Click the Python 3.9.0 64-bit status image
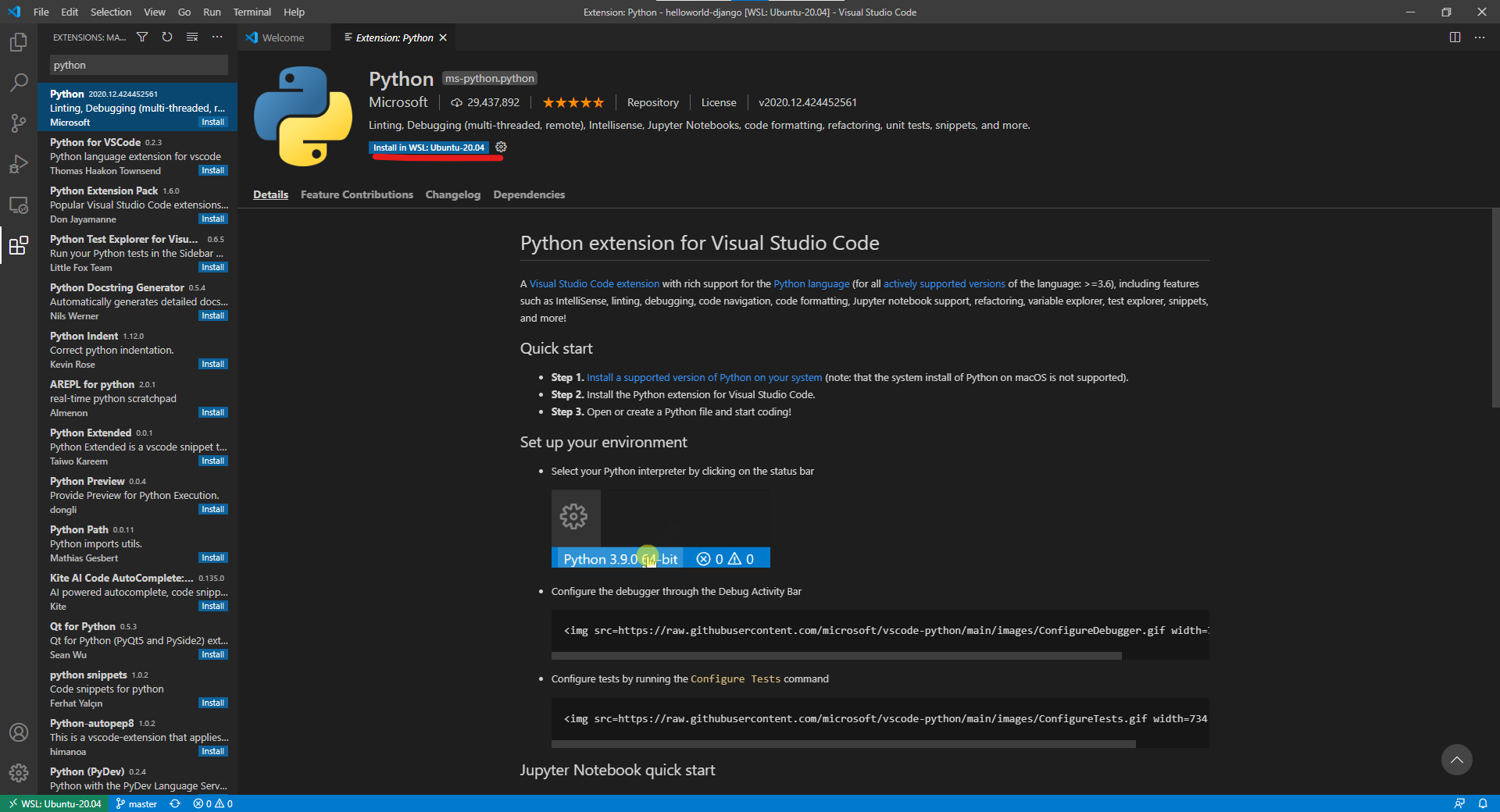The image size is (1500, 812). click(661, 529)
